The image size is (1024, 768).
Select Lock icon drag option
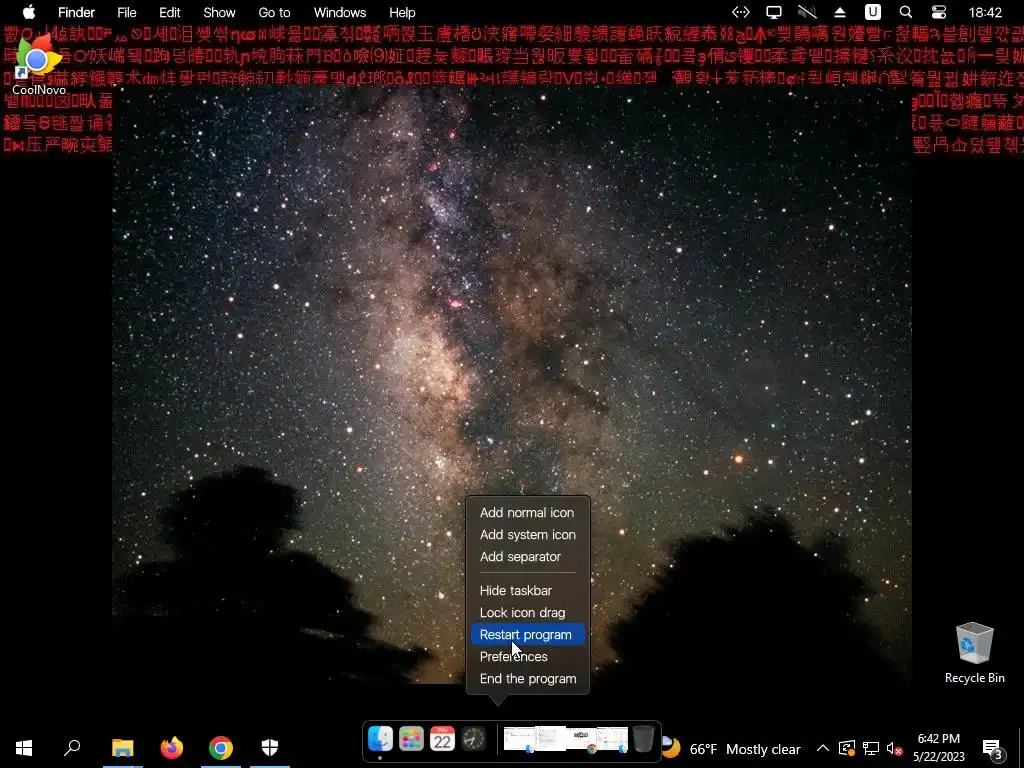point(522,613)
